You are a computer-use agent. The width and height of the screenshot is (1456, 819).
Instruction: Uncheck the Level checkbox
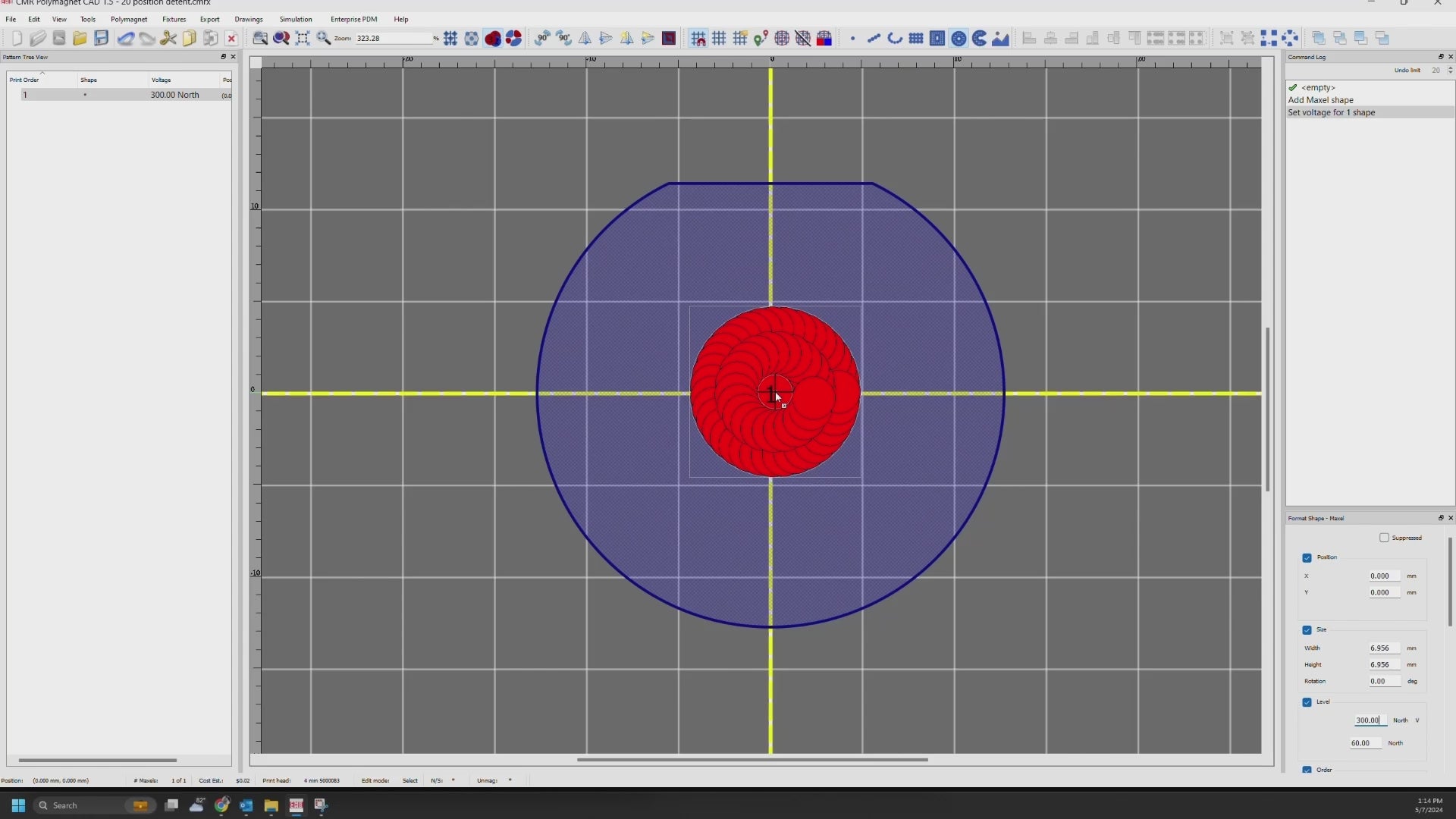(1307, 702)
